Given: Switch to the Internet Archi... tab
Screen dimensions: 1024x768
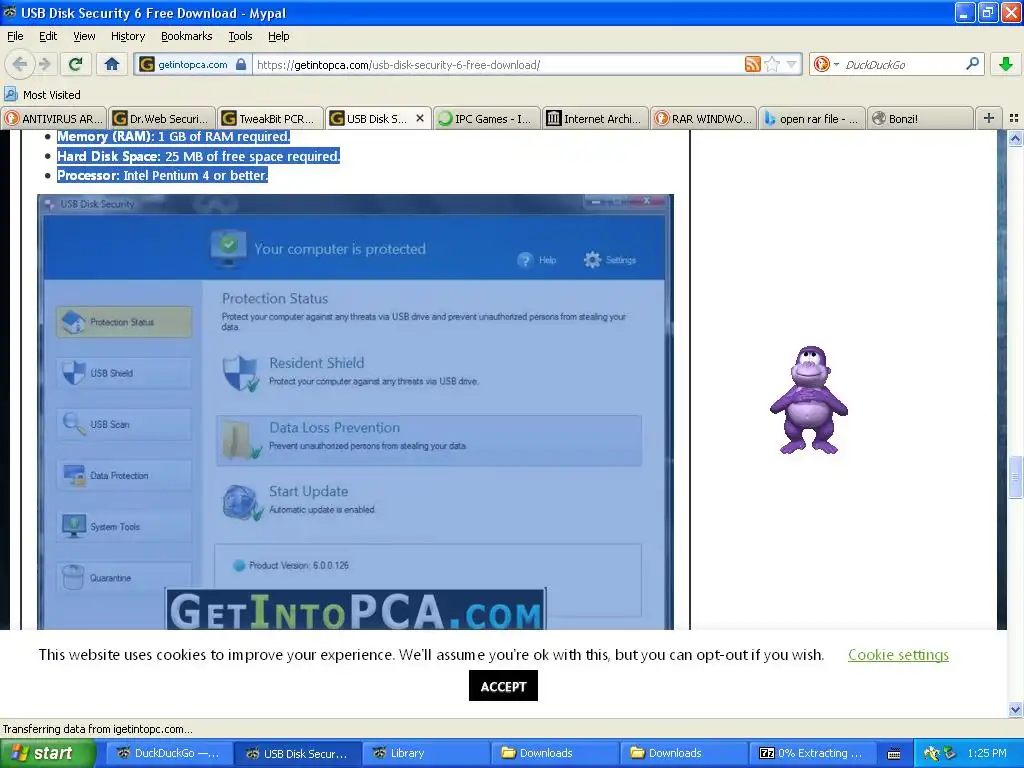Looking at the screenshot, I should coord(596,118).
